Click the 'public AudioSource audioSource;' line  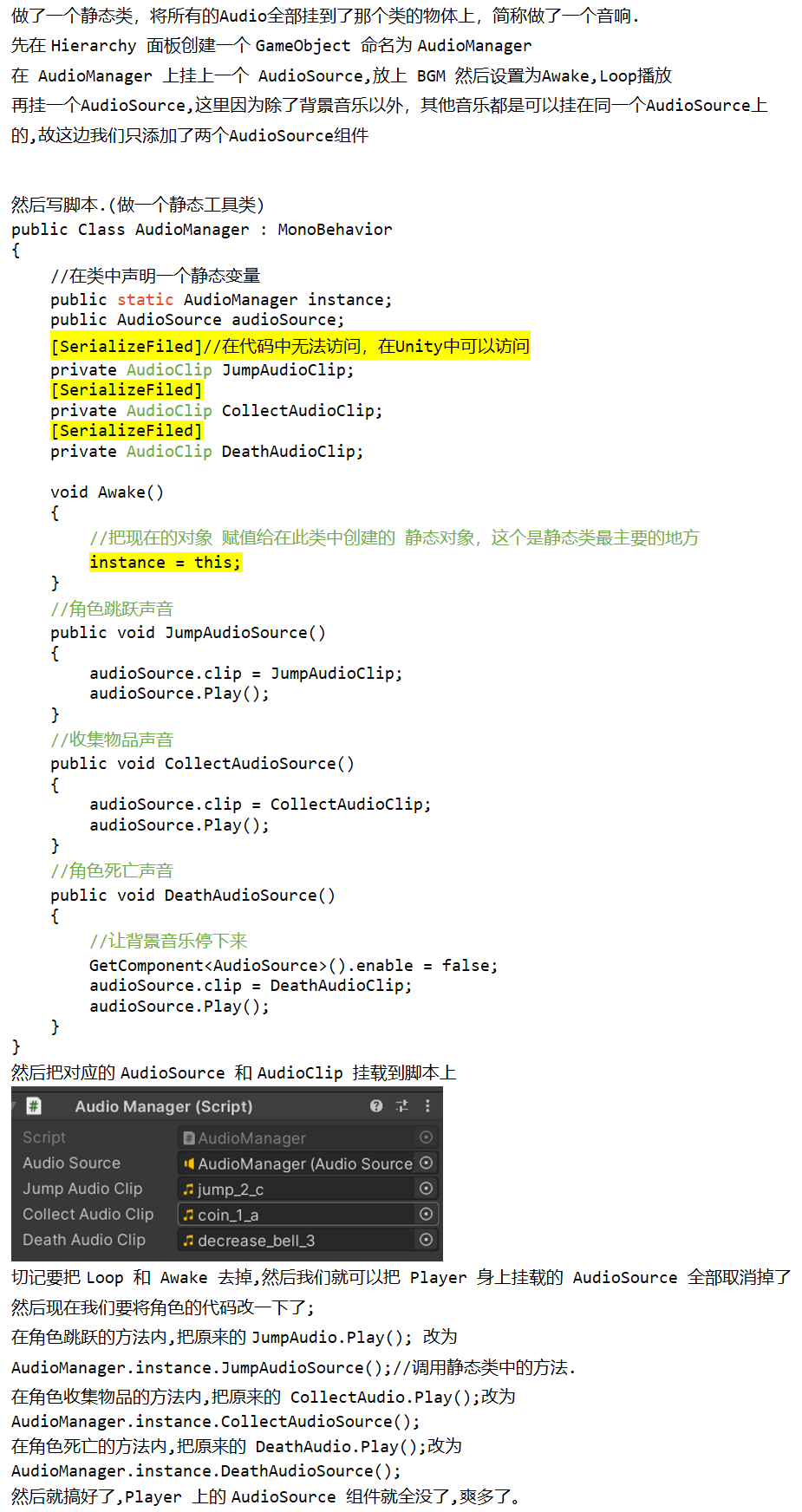pos(198,320)
